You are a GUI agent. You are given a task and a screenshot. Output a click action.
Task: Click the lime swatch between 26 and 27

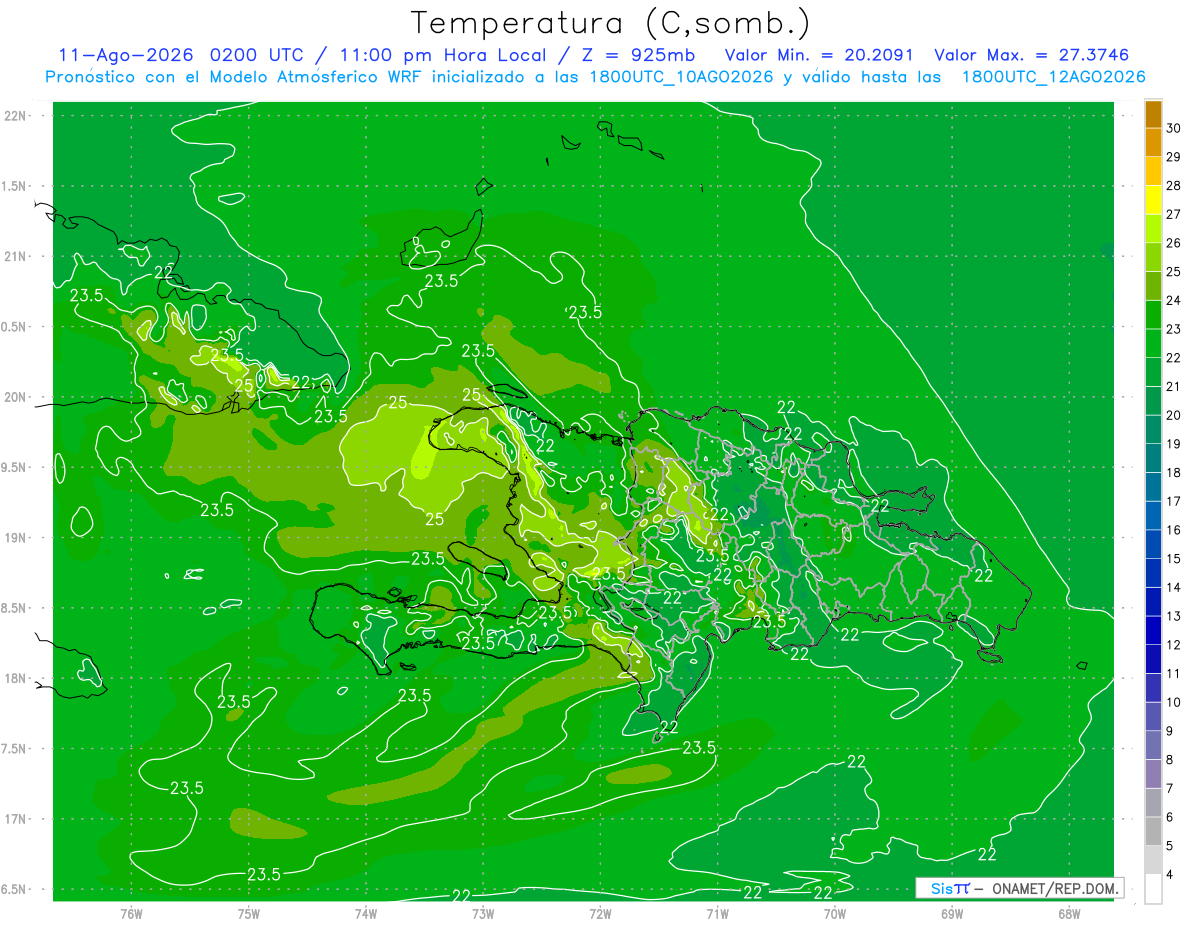point(1153,229)
